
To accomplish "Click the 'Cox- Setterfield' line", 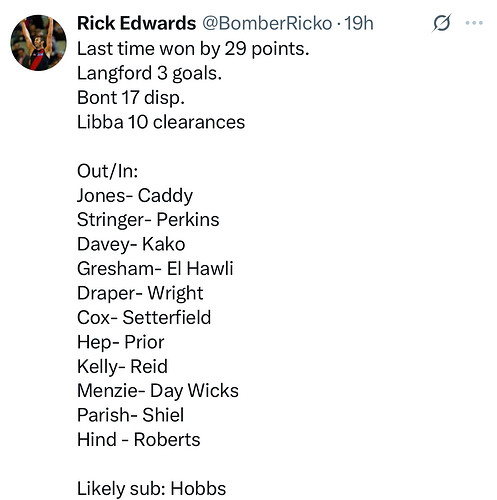I will (144, 317).
